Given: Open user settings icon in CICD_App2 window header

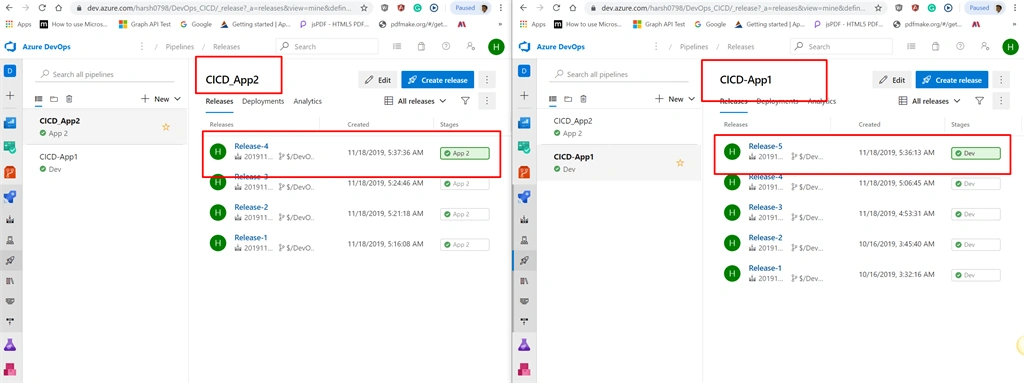Looking at the screenshot, I should 470,47.
